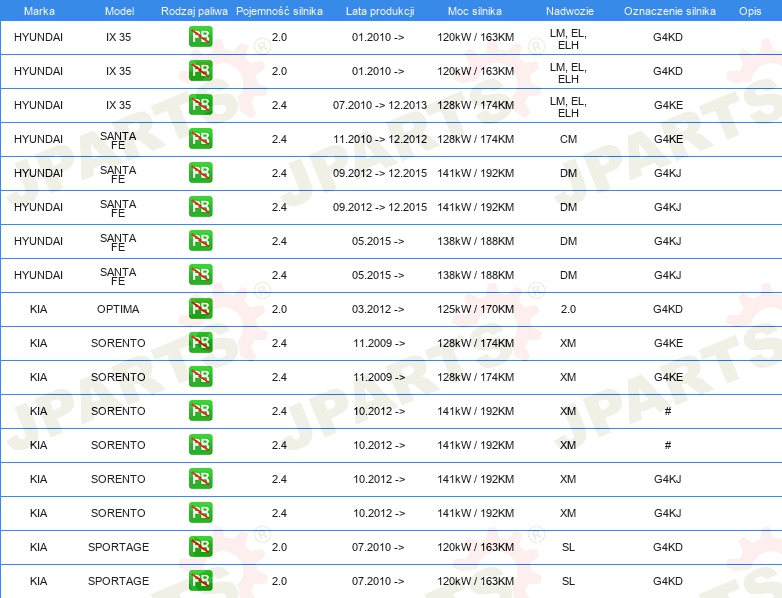The image size is (782, 598).
Task: Select the Moc silnika column header
Action: 475,10
